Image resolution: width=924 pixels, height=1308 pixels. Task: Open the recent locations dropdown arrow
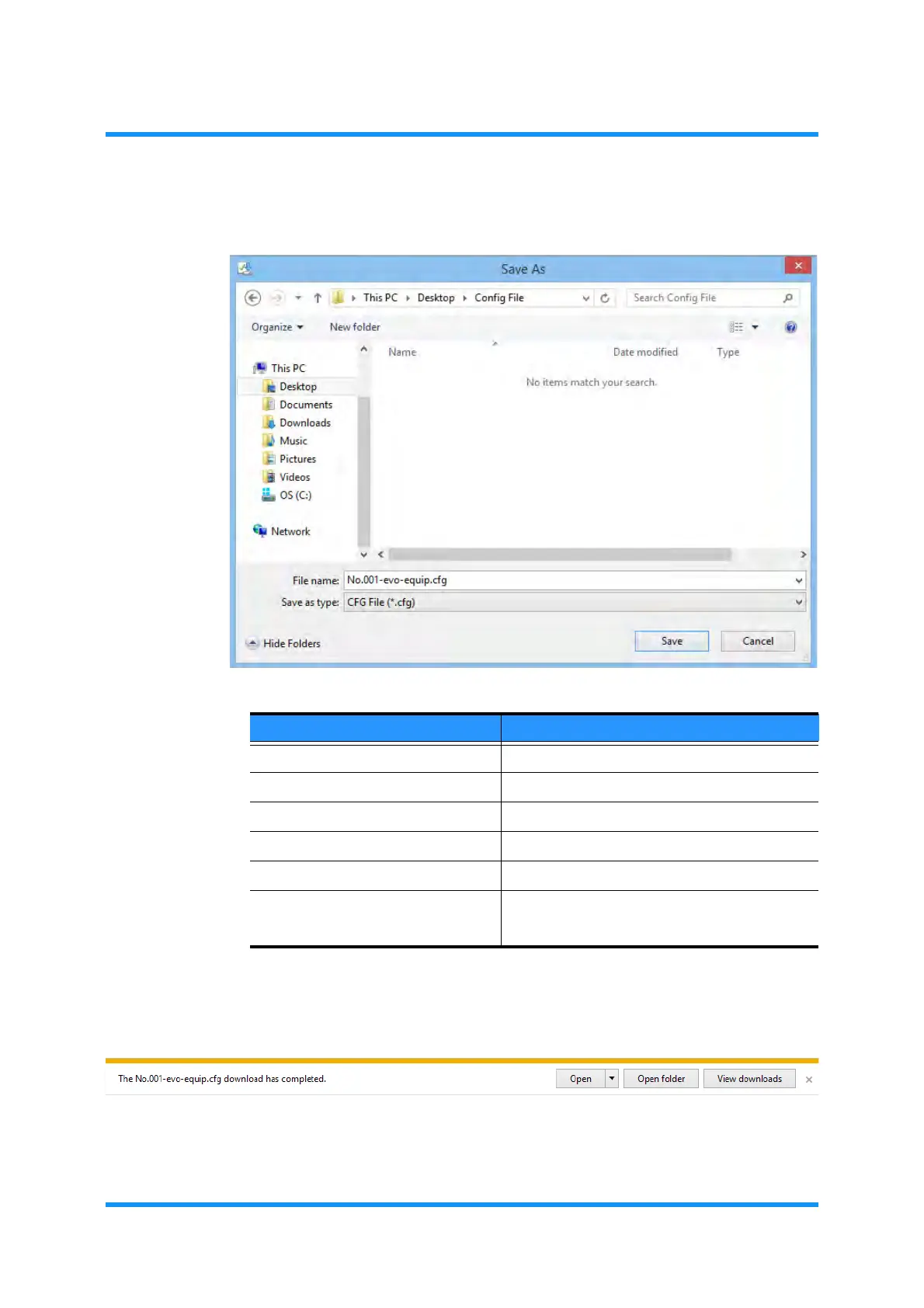click(298, 298)
